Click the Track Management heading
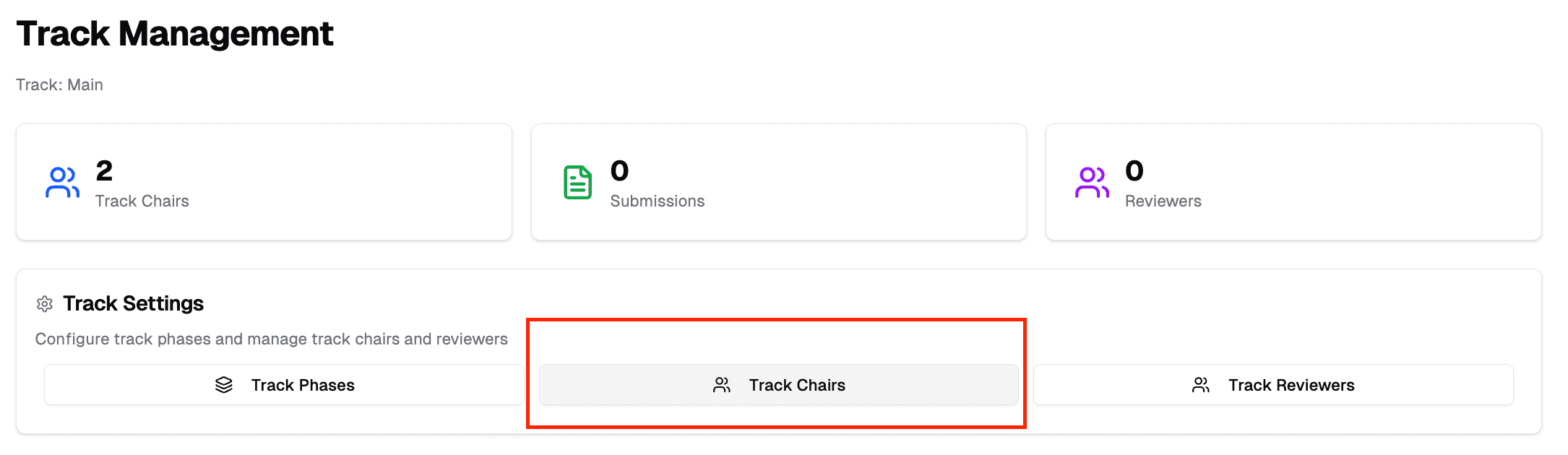 pyautogui.click(x=176, y=33)
